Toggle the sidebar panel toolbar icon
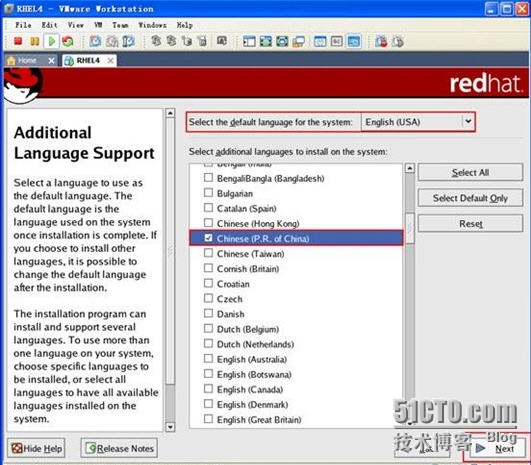 (249, 41)
